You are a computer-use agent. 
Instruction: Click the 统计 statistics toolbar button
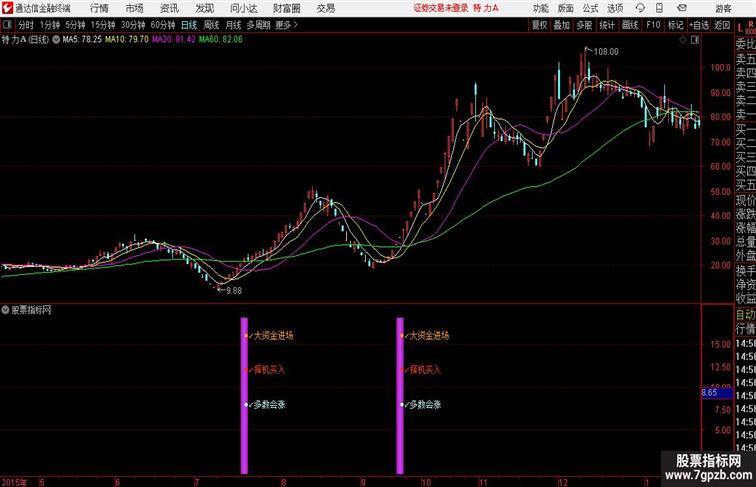(607, 25)
